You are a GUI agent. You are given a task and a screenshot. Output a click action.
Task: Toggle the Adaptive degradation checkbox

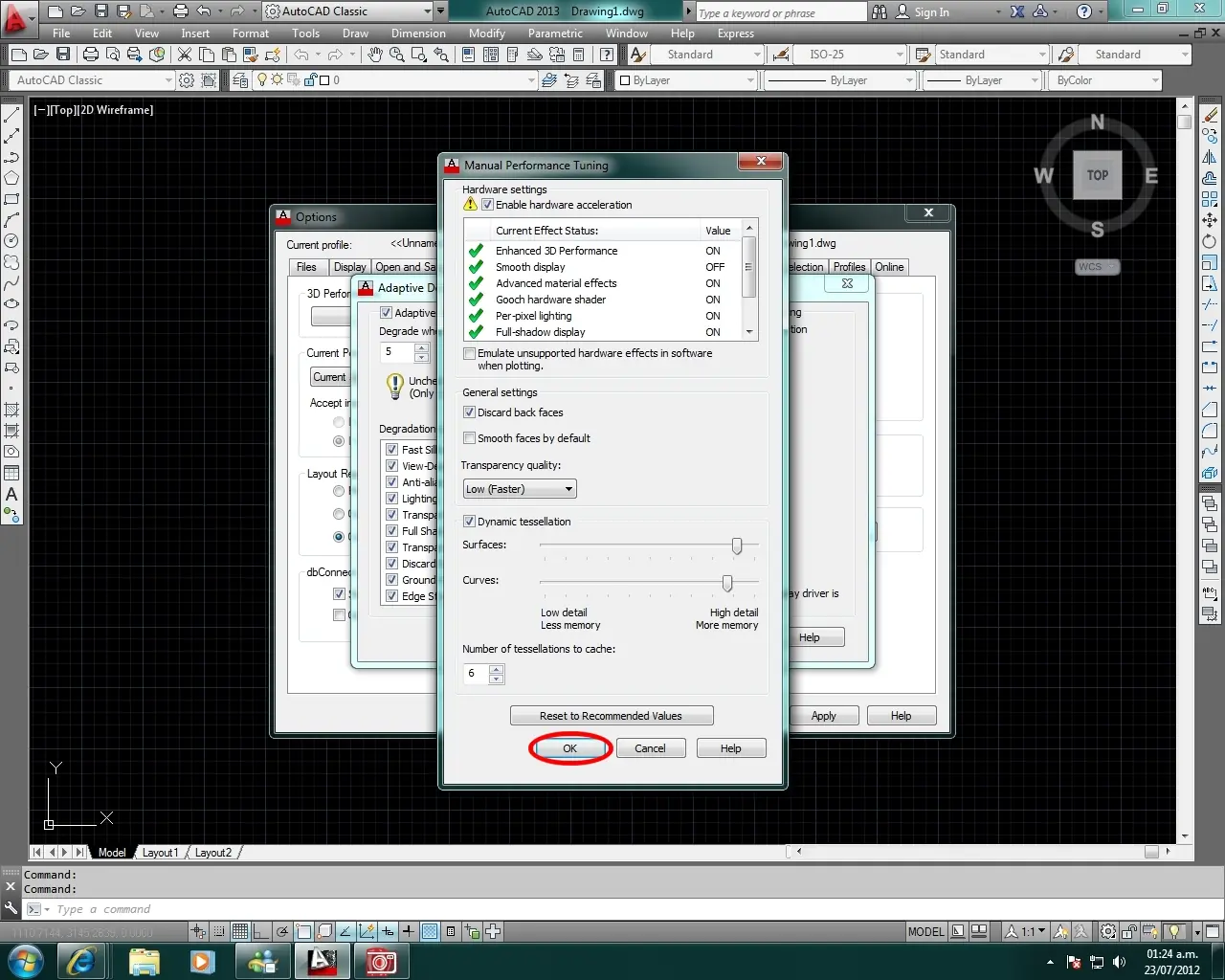[387, 313]
